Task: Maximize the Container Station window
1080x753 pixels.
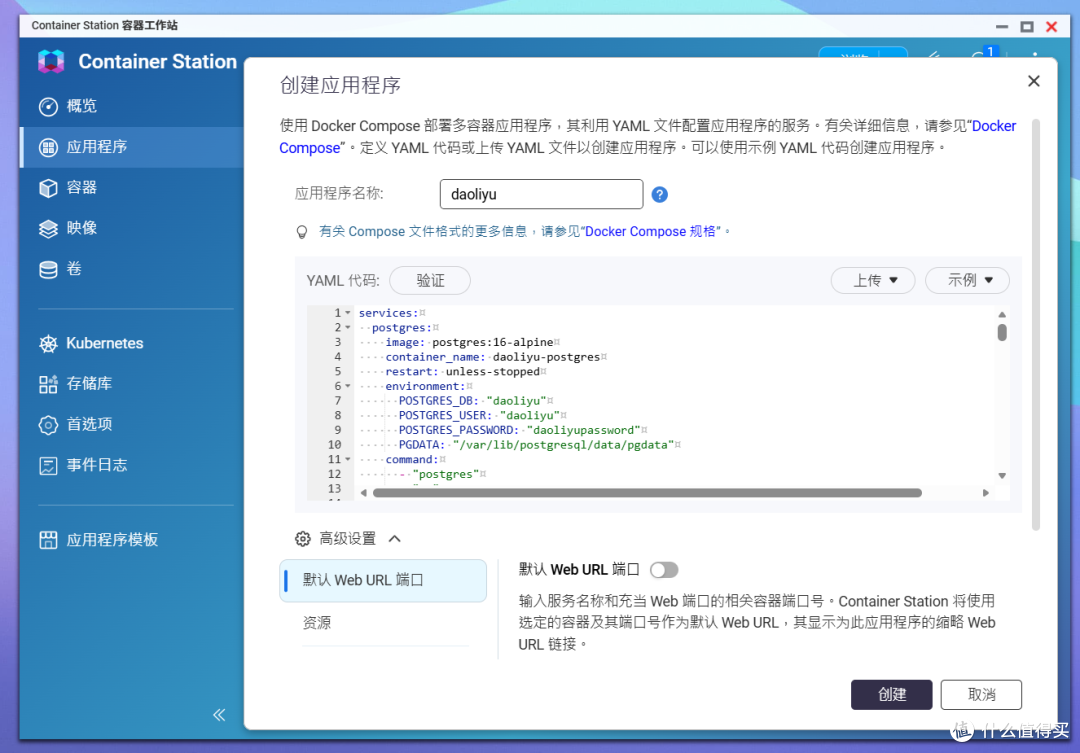Action: (x=1027, y=26)
